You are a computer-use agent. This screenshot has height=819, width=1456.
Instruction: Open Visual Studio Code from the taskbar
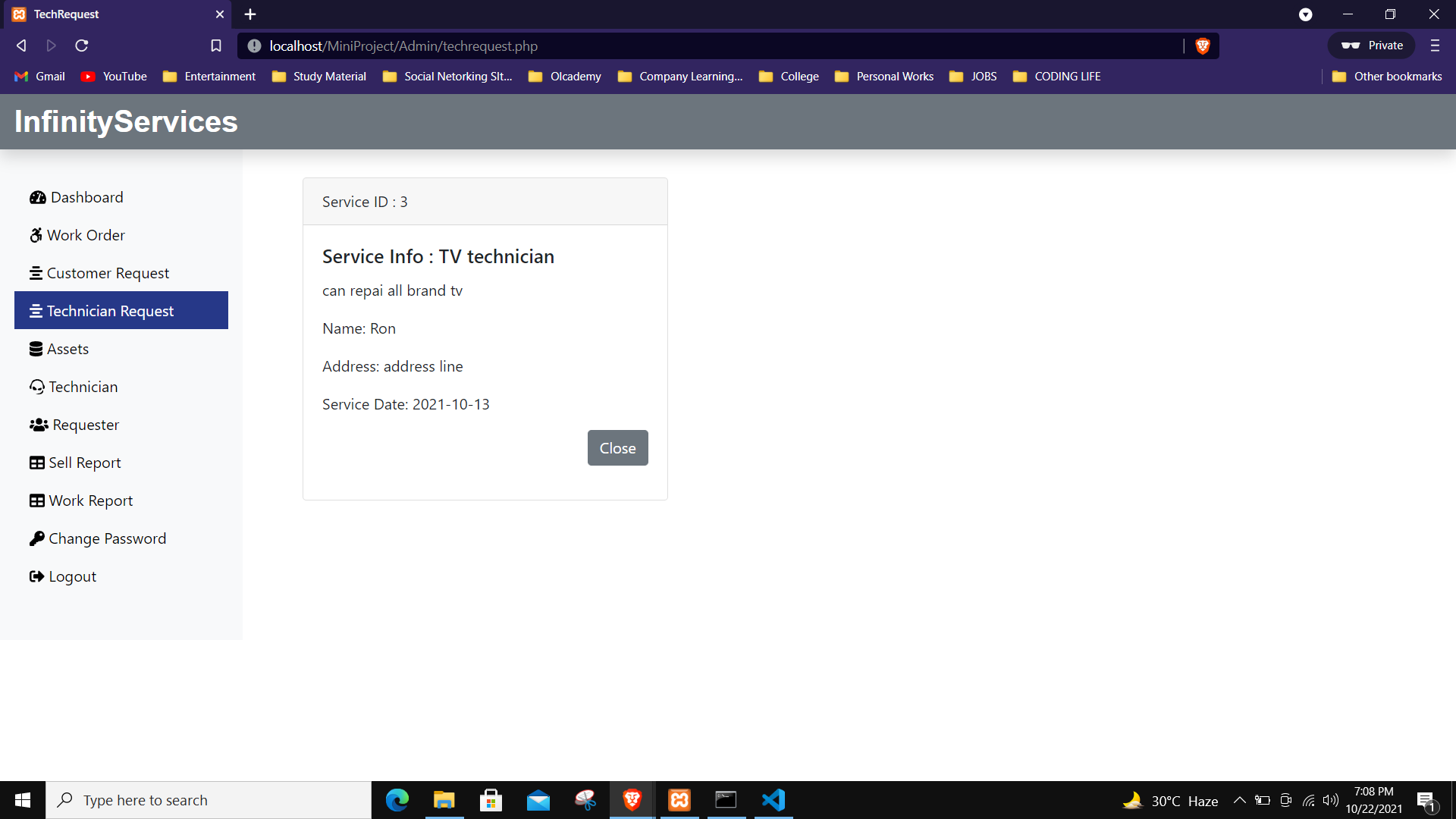(773, 799)
